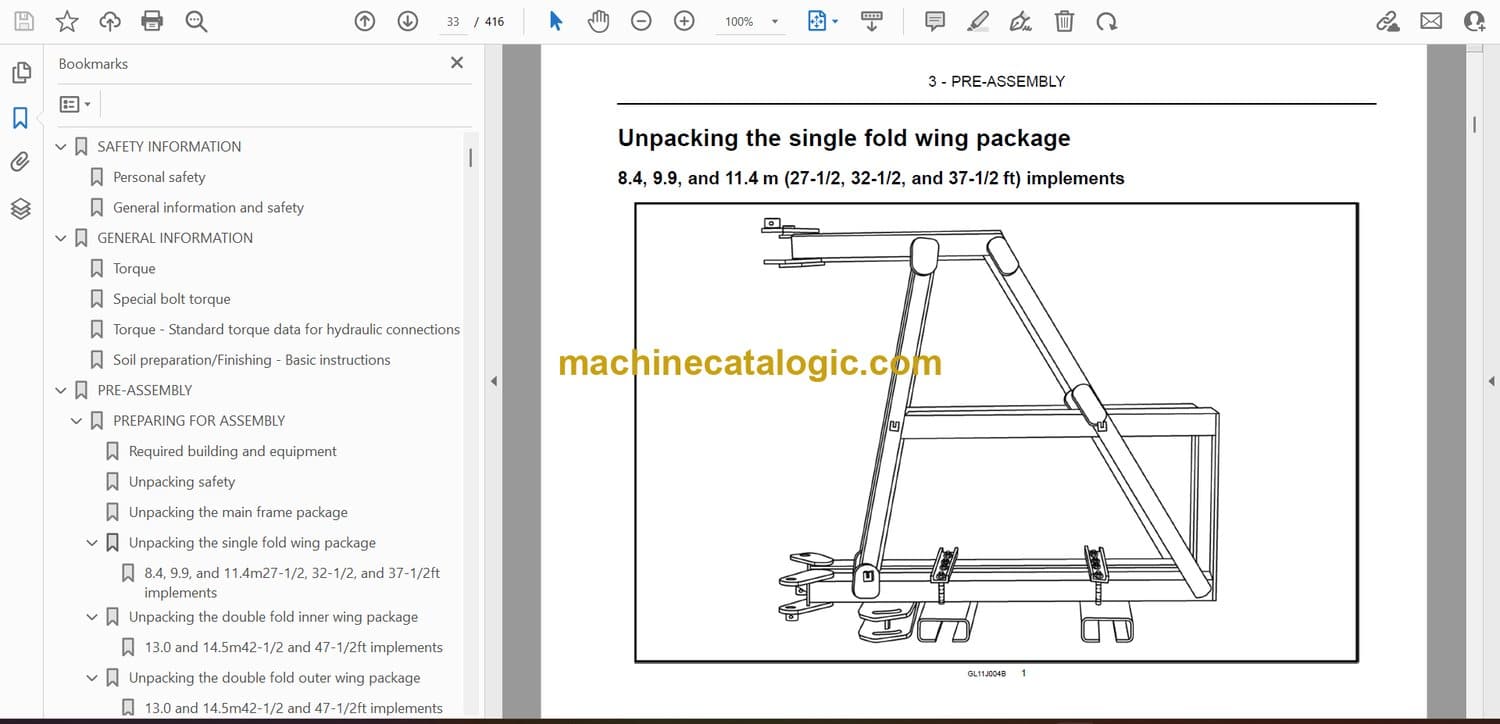Click the single fold wing package diagram
The width and height of the screenshot is (1500, 724).
(996, 433)
